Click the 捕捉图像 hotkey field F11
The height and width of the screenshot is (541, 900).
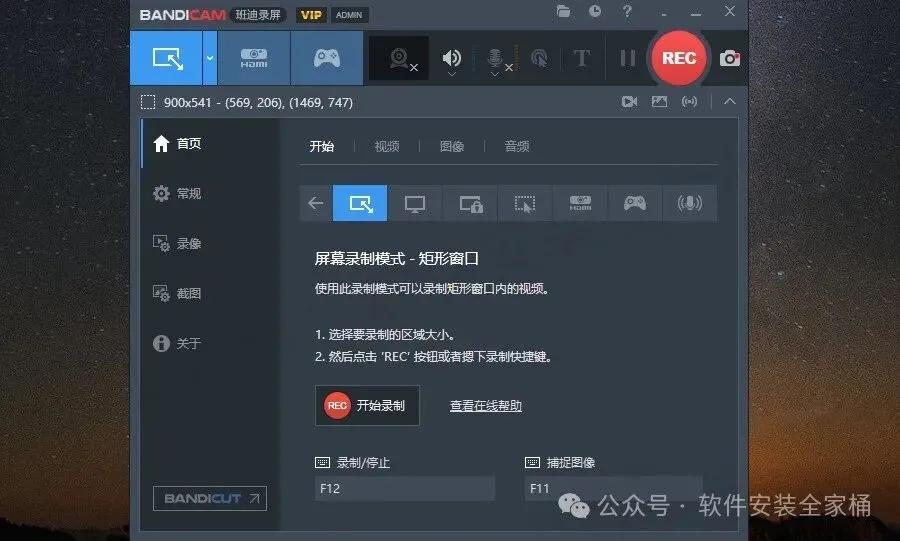coord(614,489)
